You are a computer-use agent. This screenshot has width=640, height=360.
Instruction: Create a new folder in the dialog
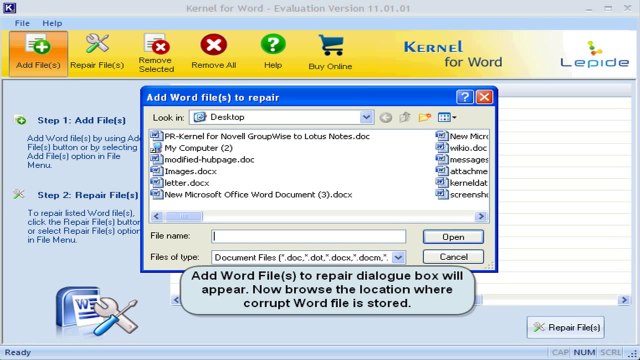tap(424, 118)
